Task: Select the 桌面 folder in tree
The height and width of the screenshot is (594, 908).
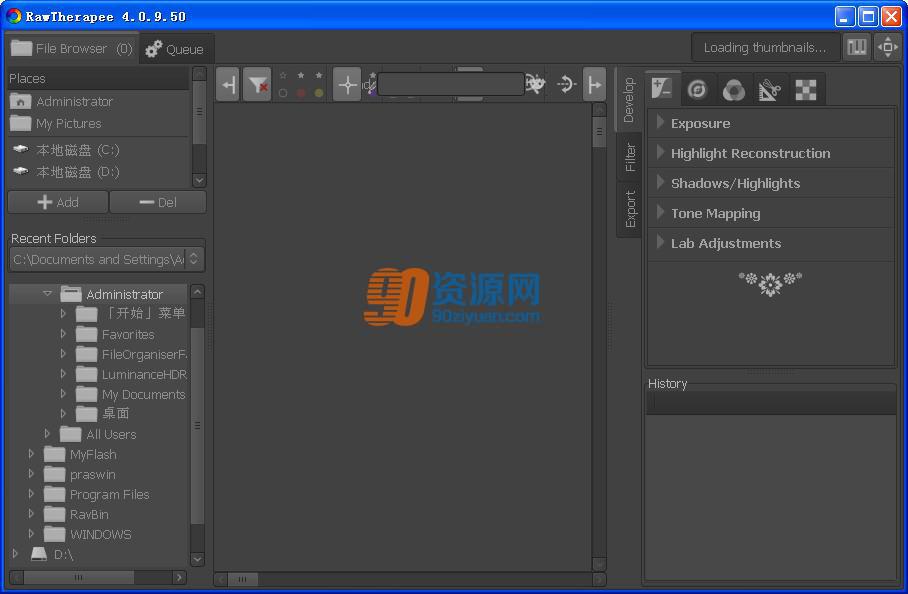Action: point(115,413)
